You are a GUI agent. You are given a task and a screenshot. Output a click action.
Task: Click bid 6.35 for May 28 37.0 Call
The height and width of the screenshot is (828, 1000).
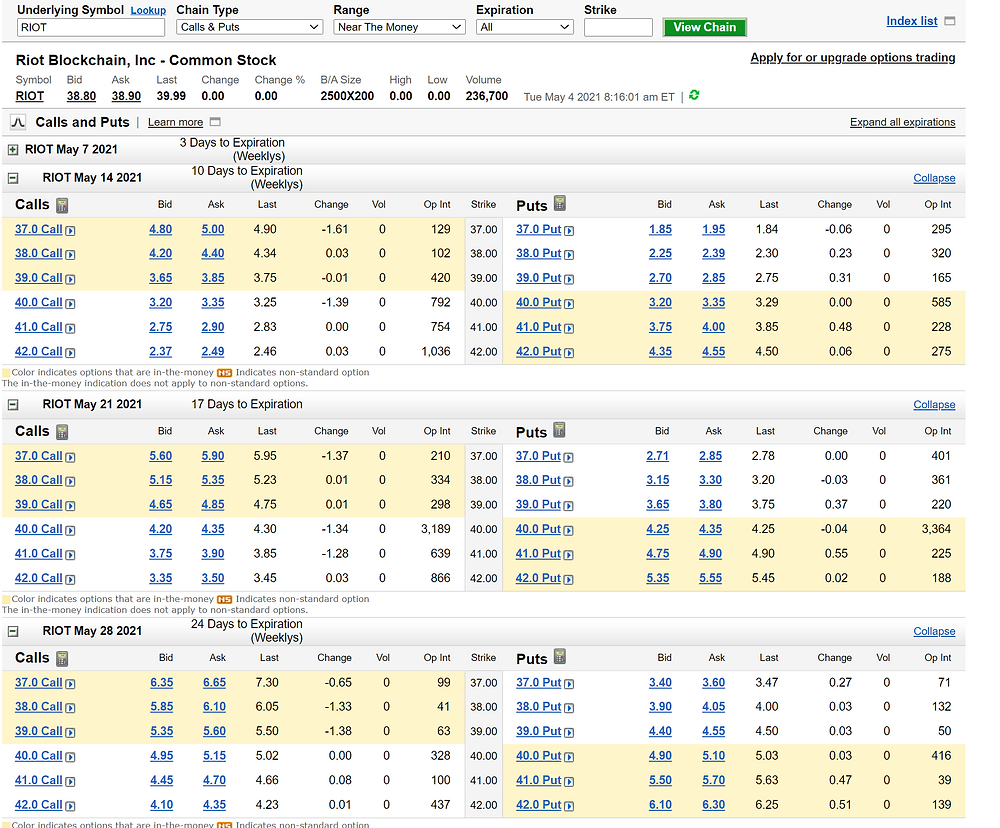click(162, 682)
